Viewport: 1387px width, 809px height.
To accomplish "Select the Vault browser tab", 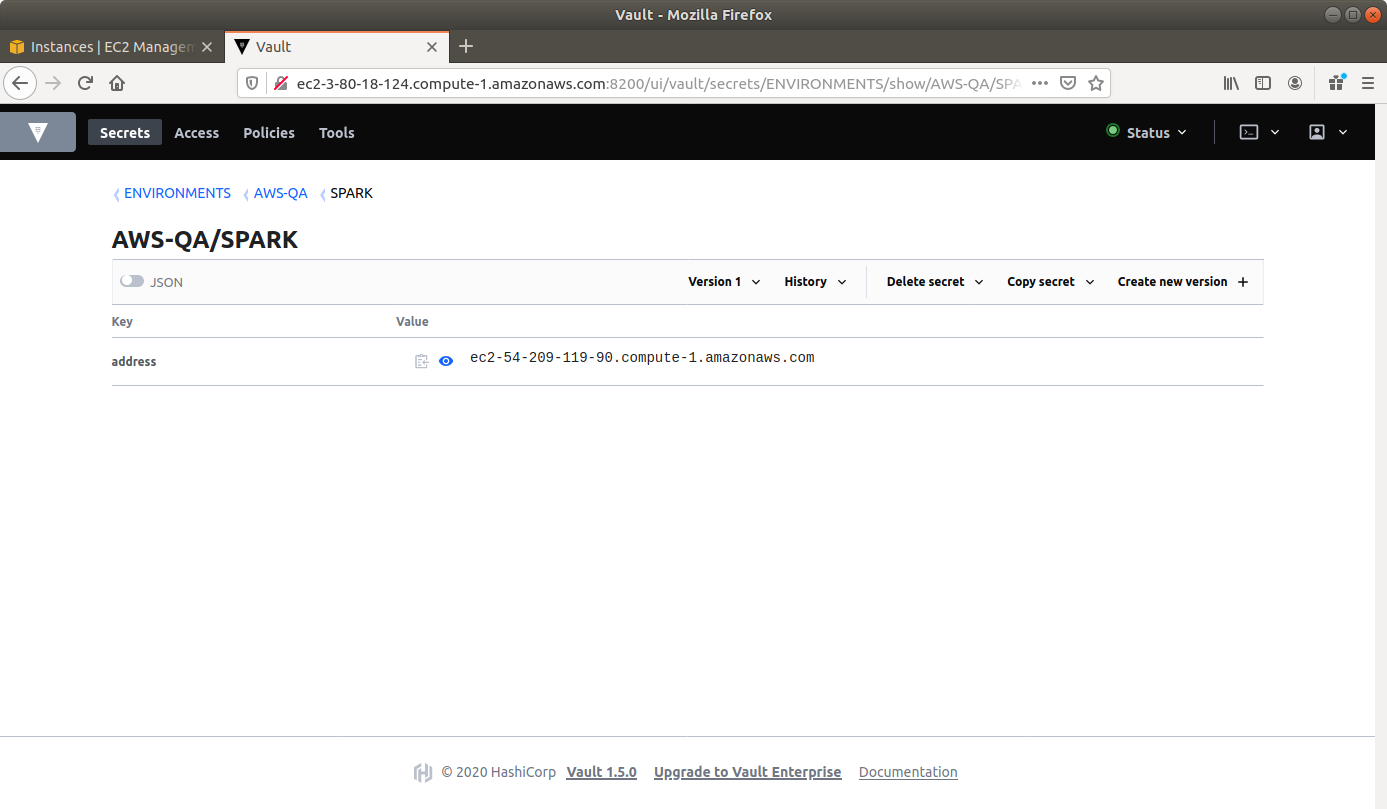I will [334, 47].
